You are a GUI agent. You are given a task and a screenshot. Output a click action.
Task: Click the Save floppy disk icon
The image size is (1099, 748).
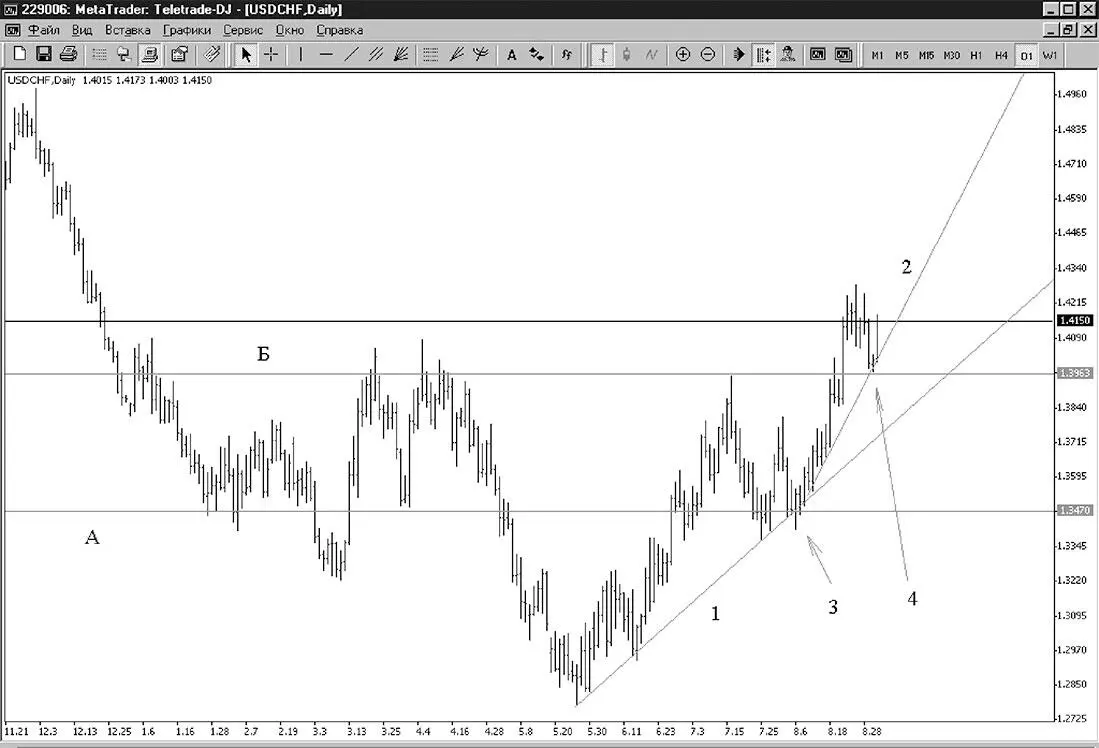(43, 54)
